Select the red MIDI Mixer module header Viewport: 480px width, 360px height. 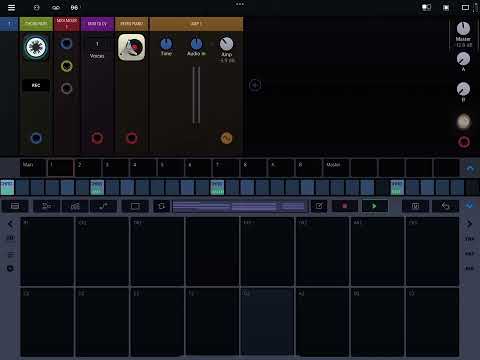(x=67, y=24)
